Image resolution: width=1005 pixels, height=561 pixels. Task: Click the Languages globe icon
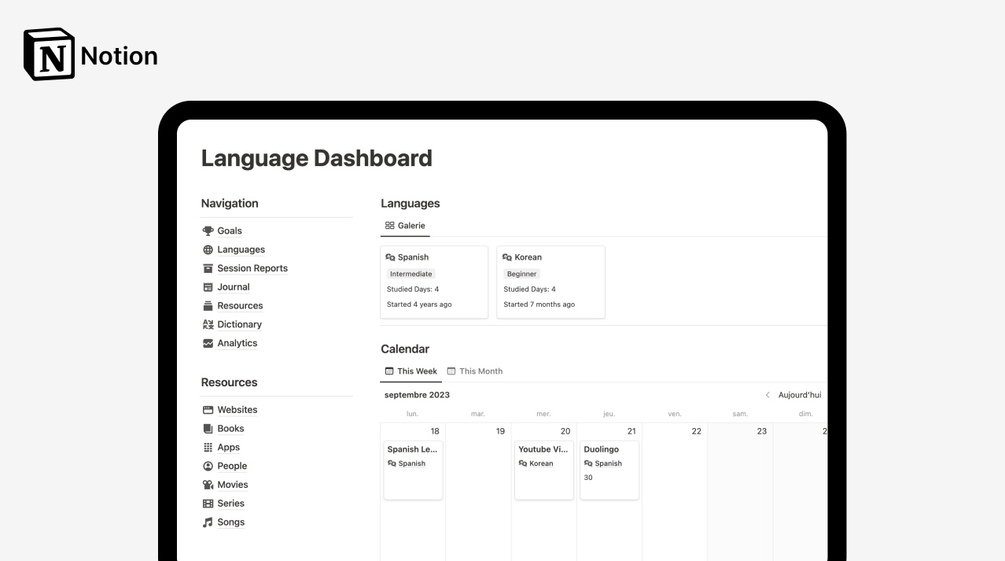208,249
